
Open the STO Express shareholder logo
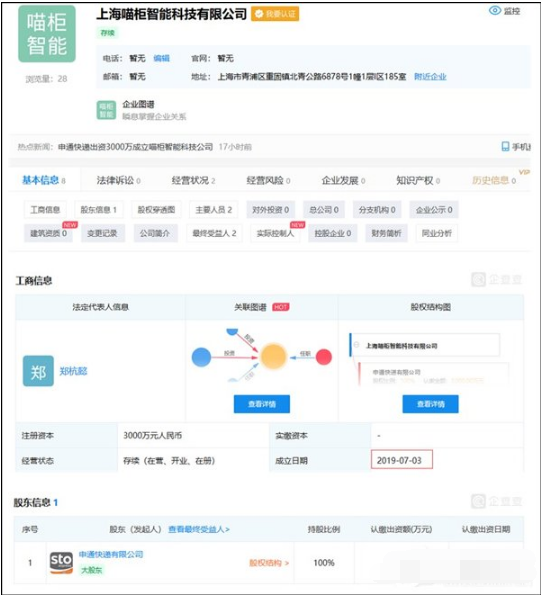click(x=61, y=563)
